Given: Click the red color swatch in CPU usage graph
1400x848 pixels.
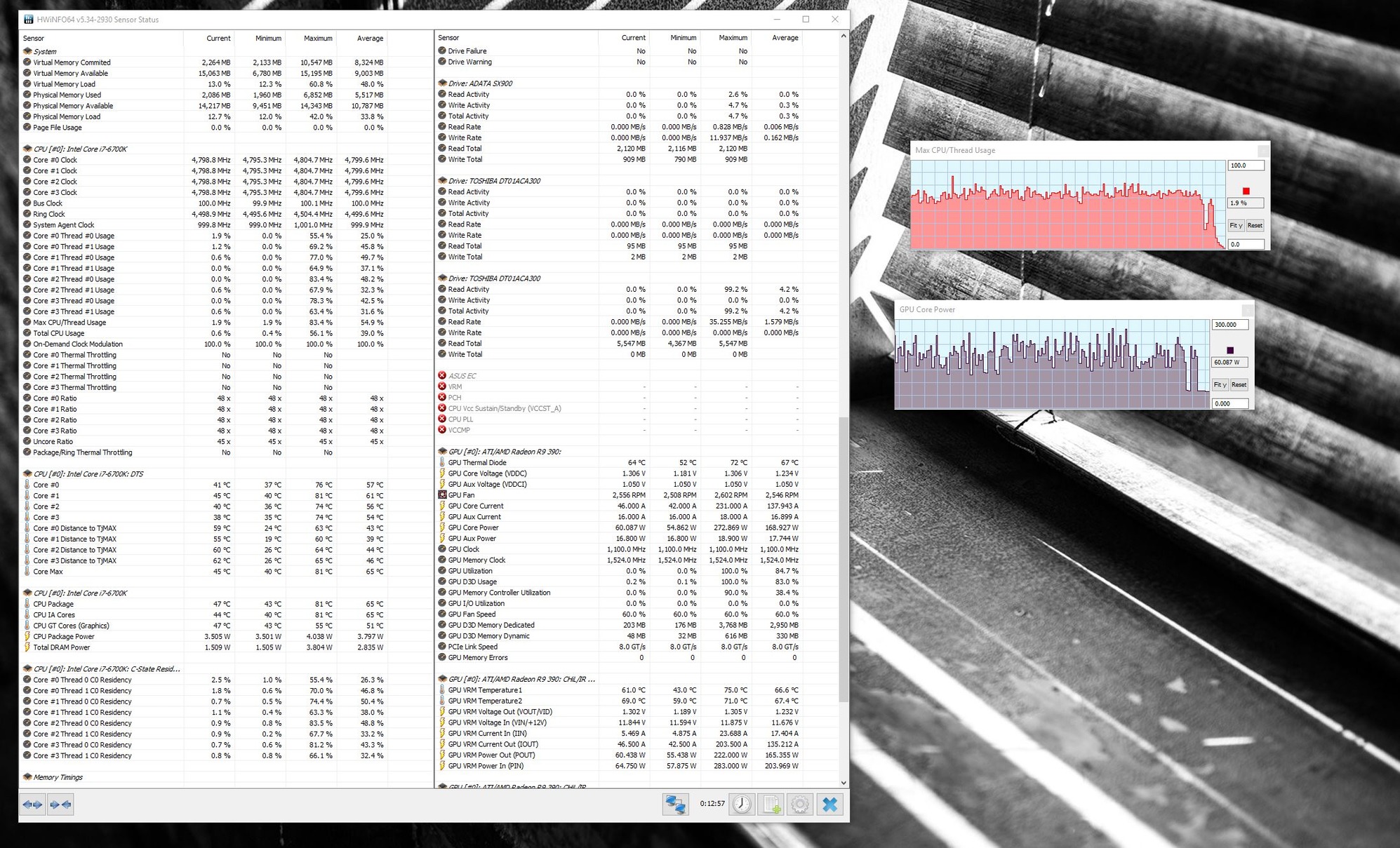Looking at the screenshot, I should tap(1246, 191).
